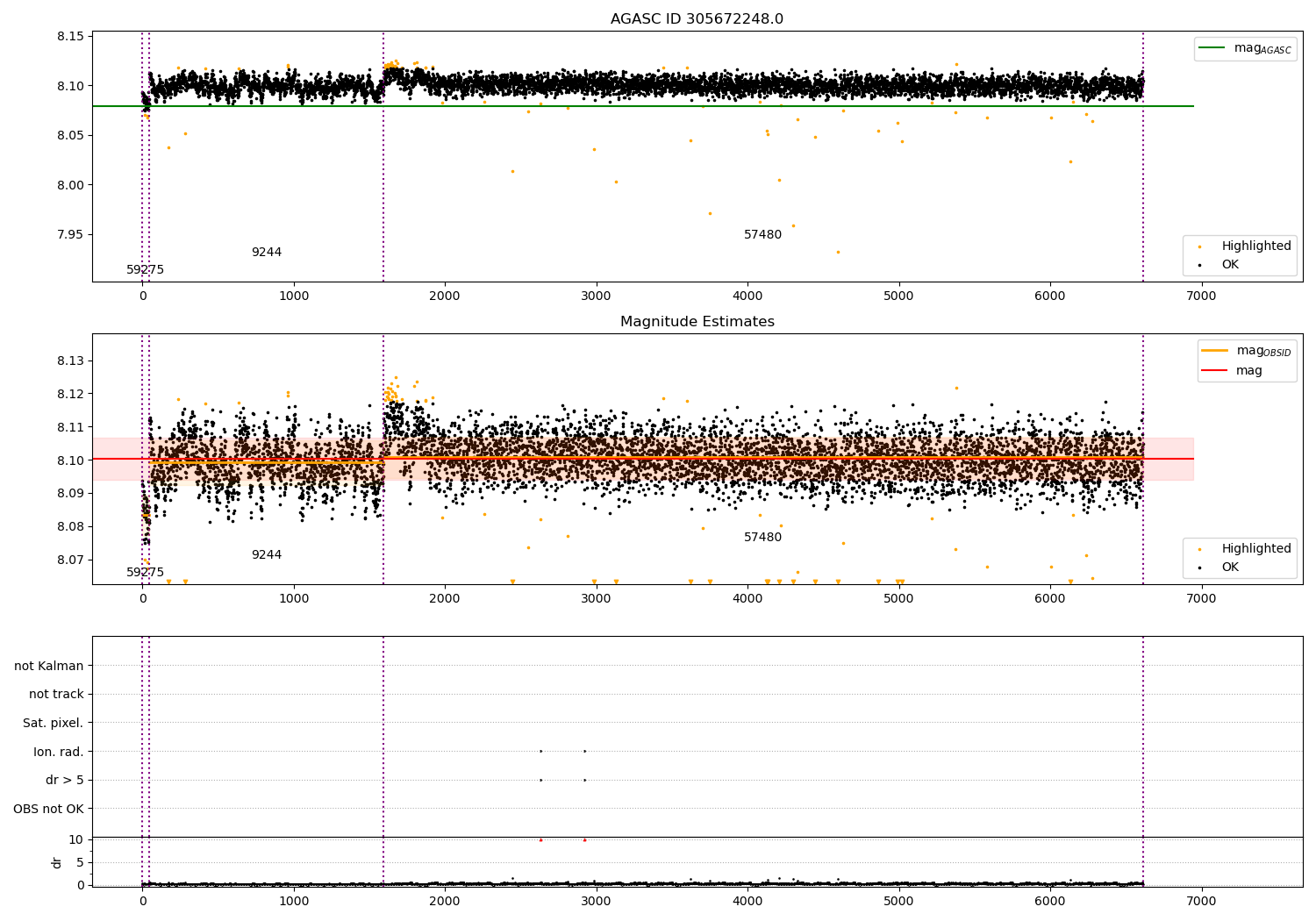Click the "10" tick on the dr axis

[x=76, y=840]
